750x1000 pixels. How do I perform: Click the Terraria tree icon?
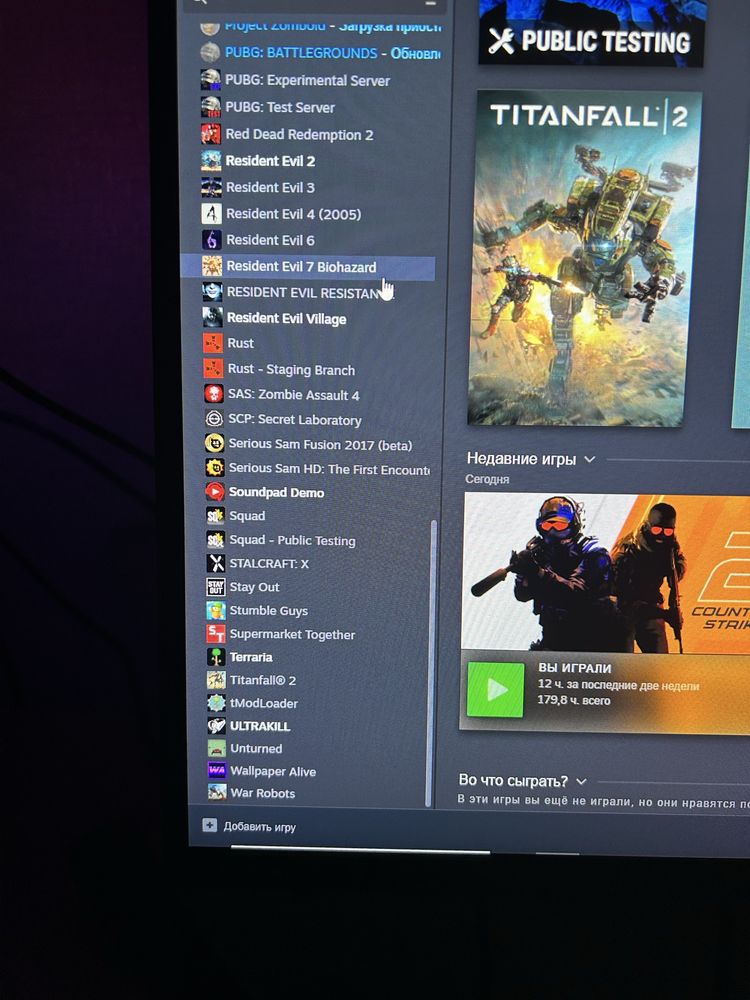click(217, 657)
